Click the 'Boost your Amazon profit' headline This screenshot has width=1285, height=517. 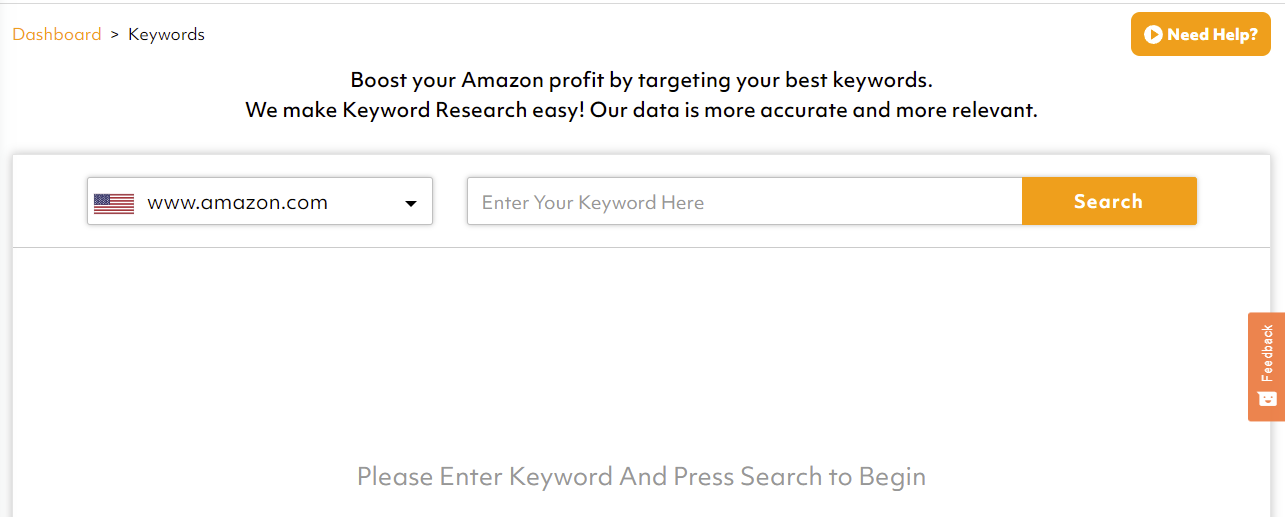pyautogui.click(x=641, y=80)
